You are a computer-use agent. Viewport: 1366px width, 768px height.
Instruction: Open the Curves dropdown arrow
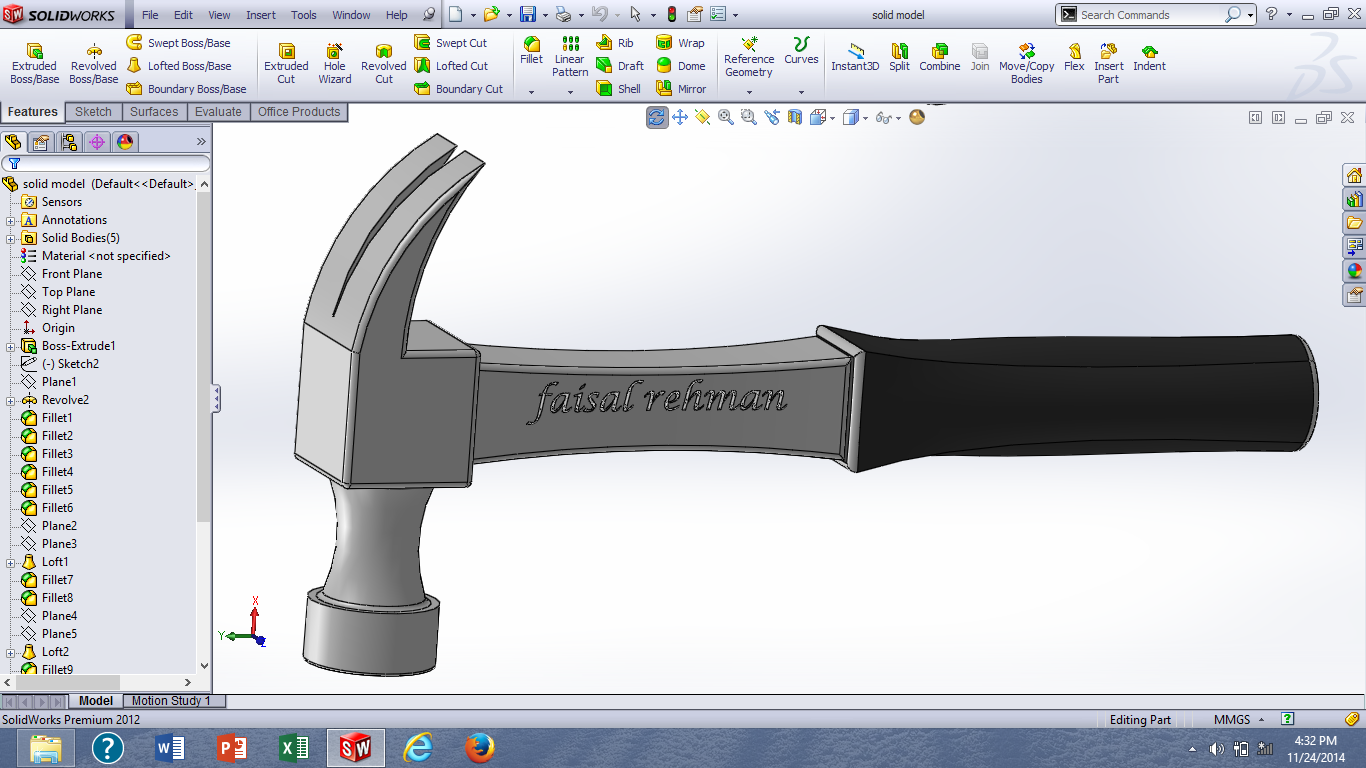pyautogui.click(x=801, y=92)
